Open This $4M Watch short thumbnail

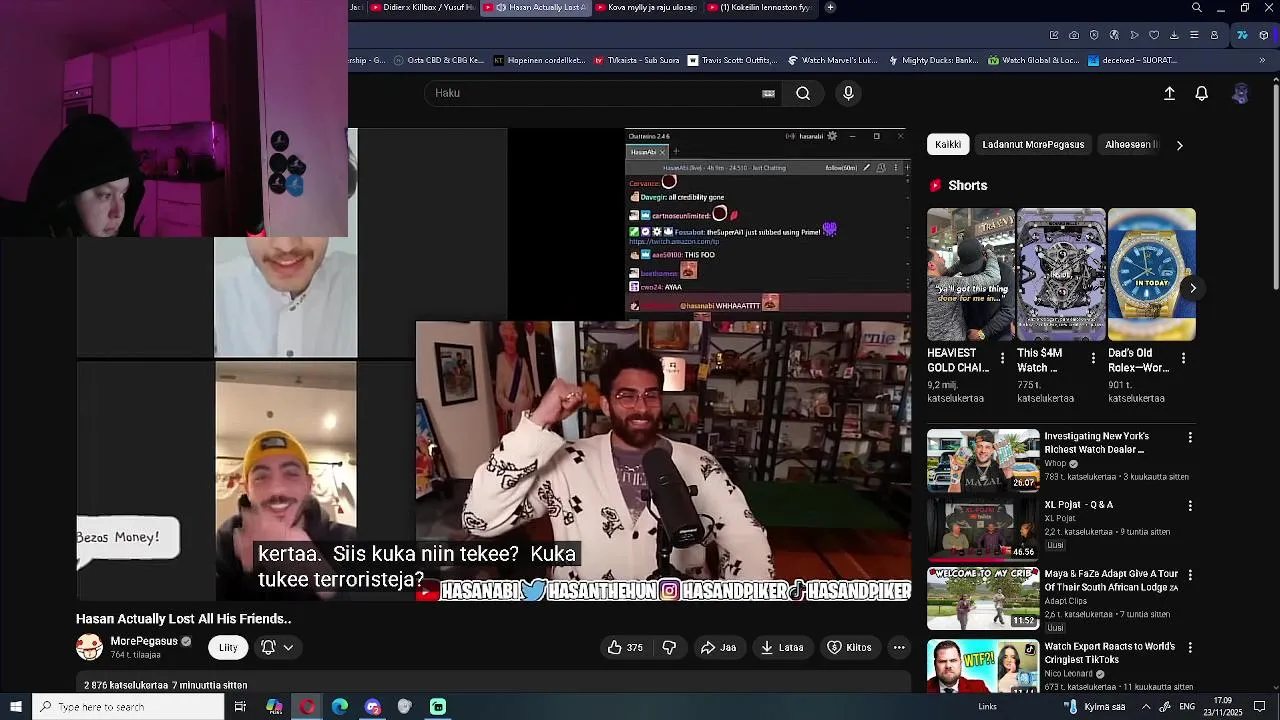1061,275
